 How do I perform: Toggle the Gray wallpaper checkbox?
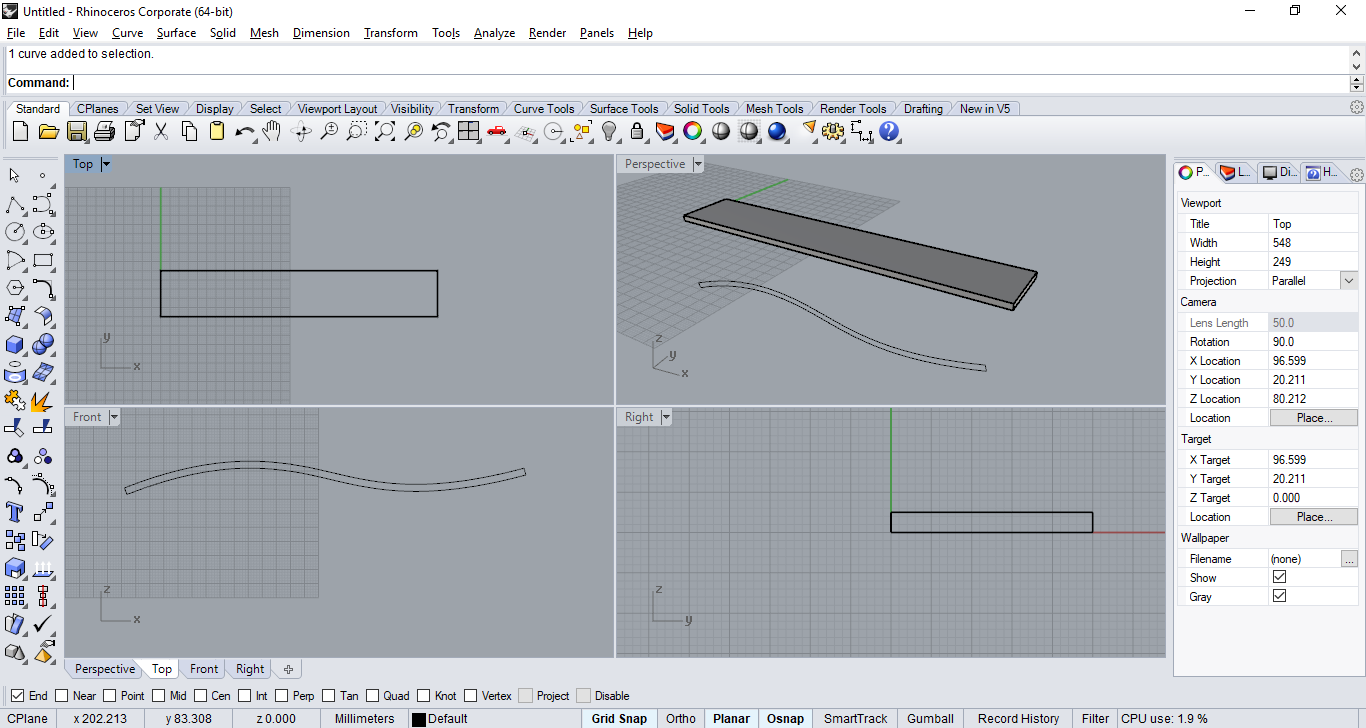click(1279, 596)
